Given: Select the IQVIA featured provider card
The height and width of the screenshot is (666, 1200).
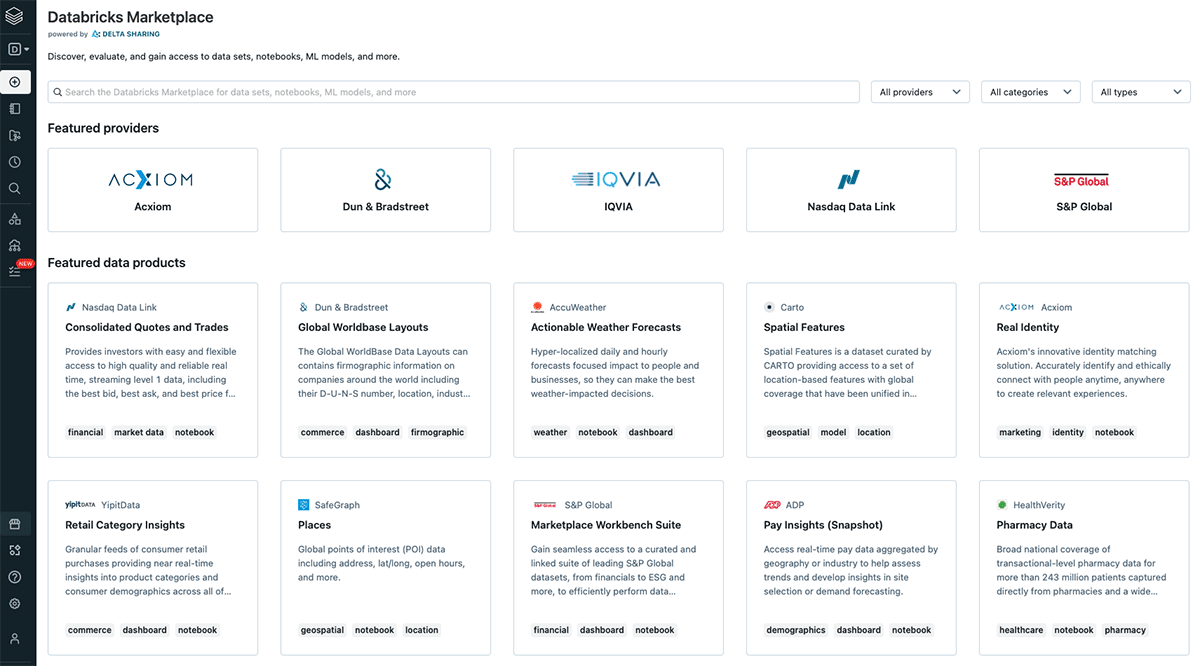Looking at the screenshot, I should point(618,190).
